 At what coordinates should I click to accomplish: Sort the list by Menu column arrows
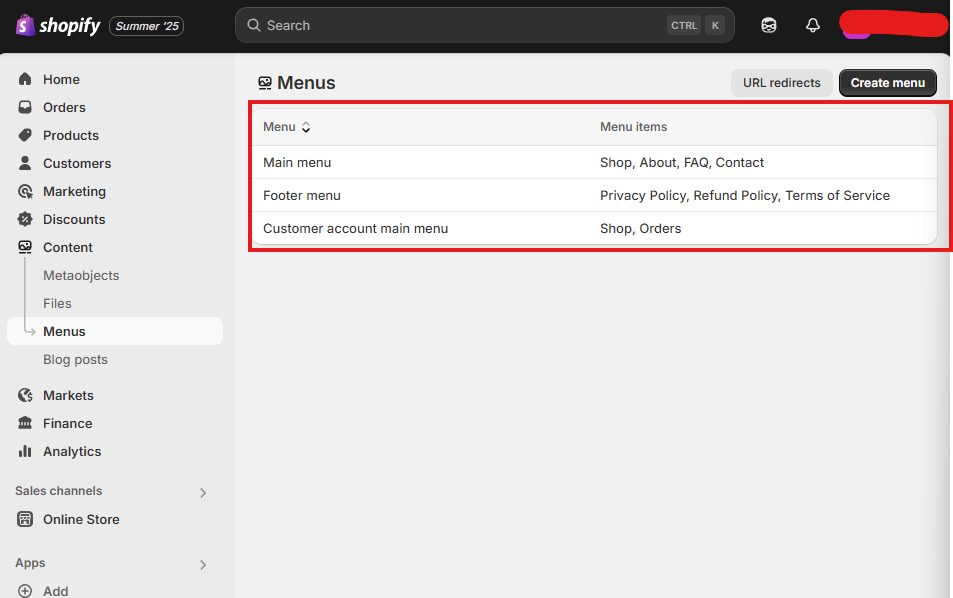306,127
